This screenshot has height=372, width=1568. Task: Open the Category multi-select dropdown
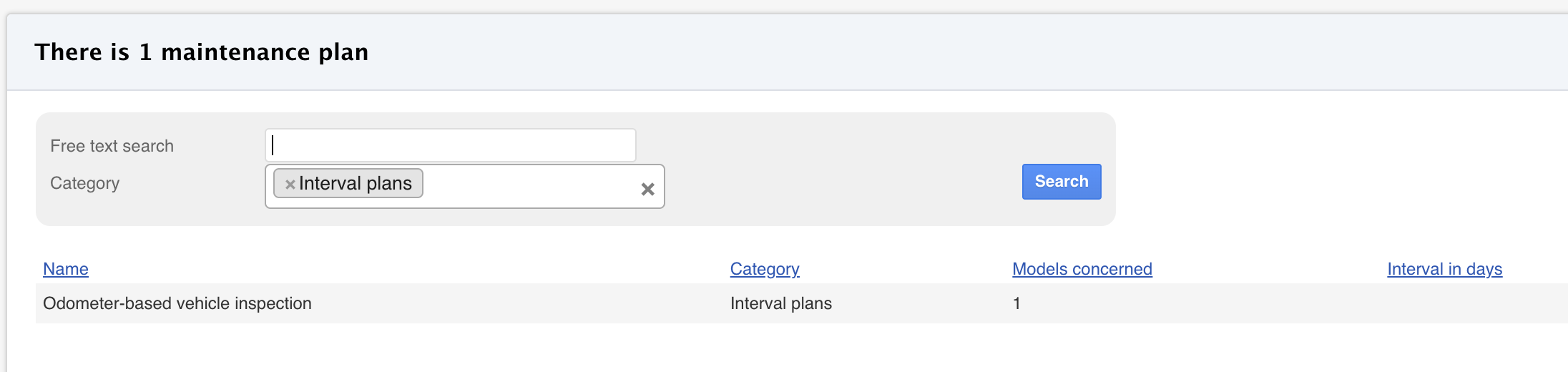pyautogui.click(x=529, y=187)
